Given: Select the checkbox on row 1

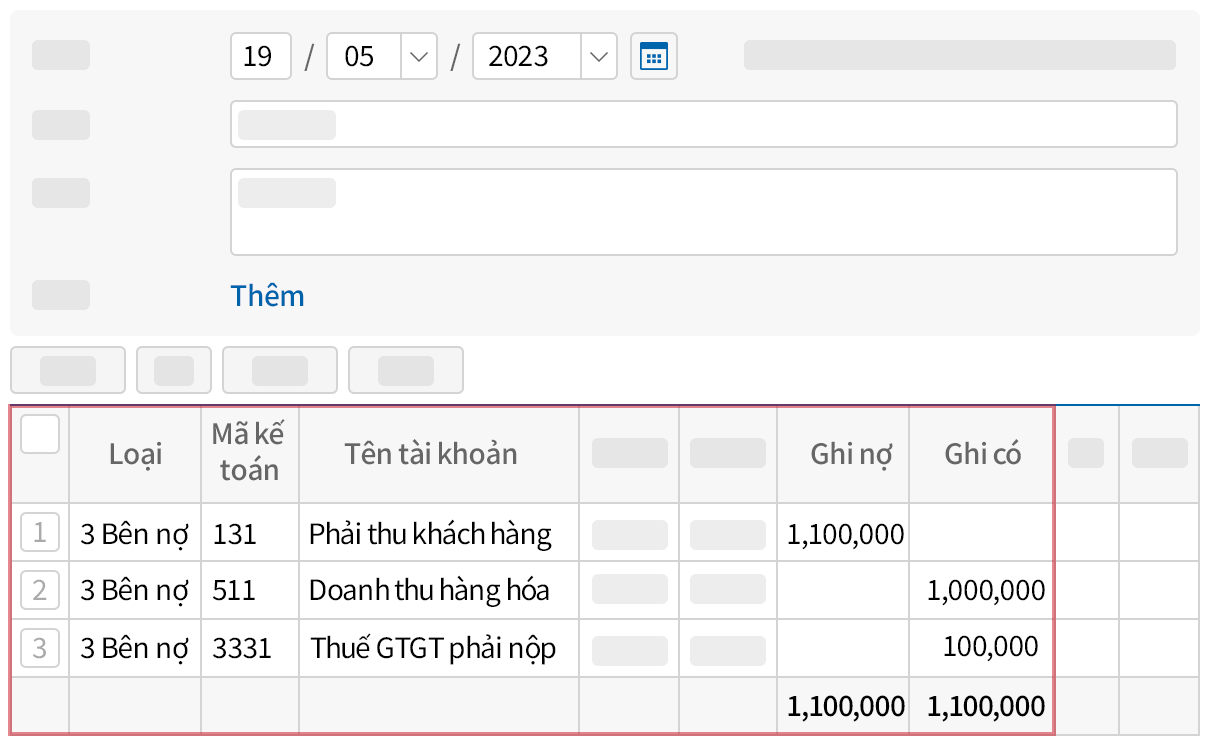Looking at the screenshot, I should pyautogui.click(x=40, y=533).
